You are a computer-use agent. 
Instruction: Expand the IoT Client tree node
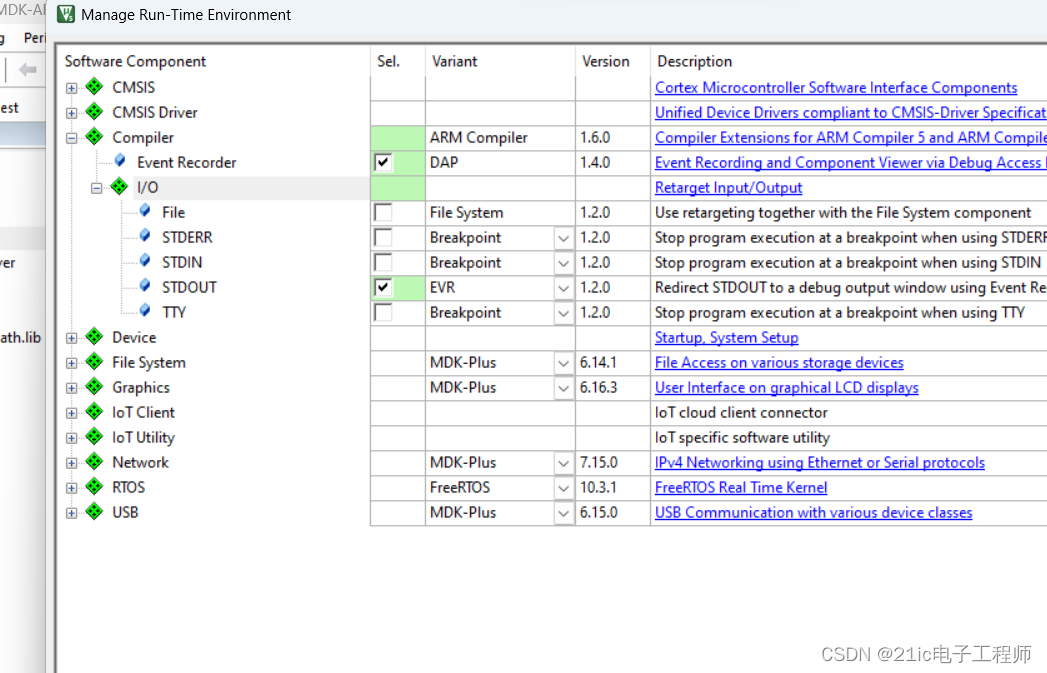pos(71,413)
